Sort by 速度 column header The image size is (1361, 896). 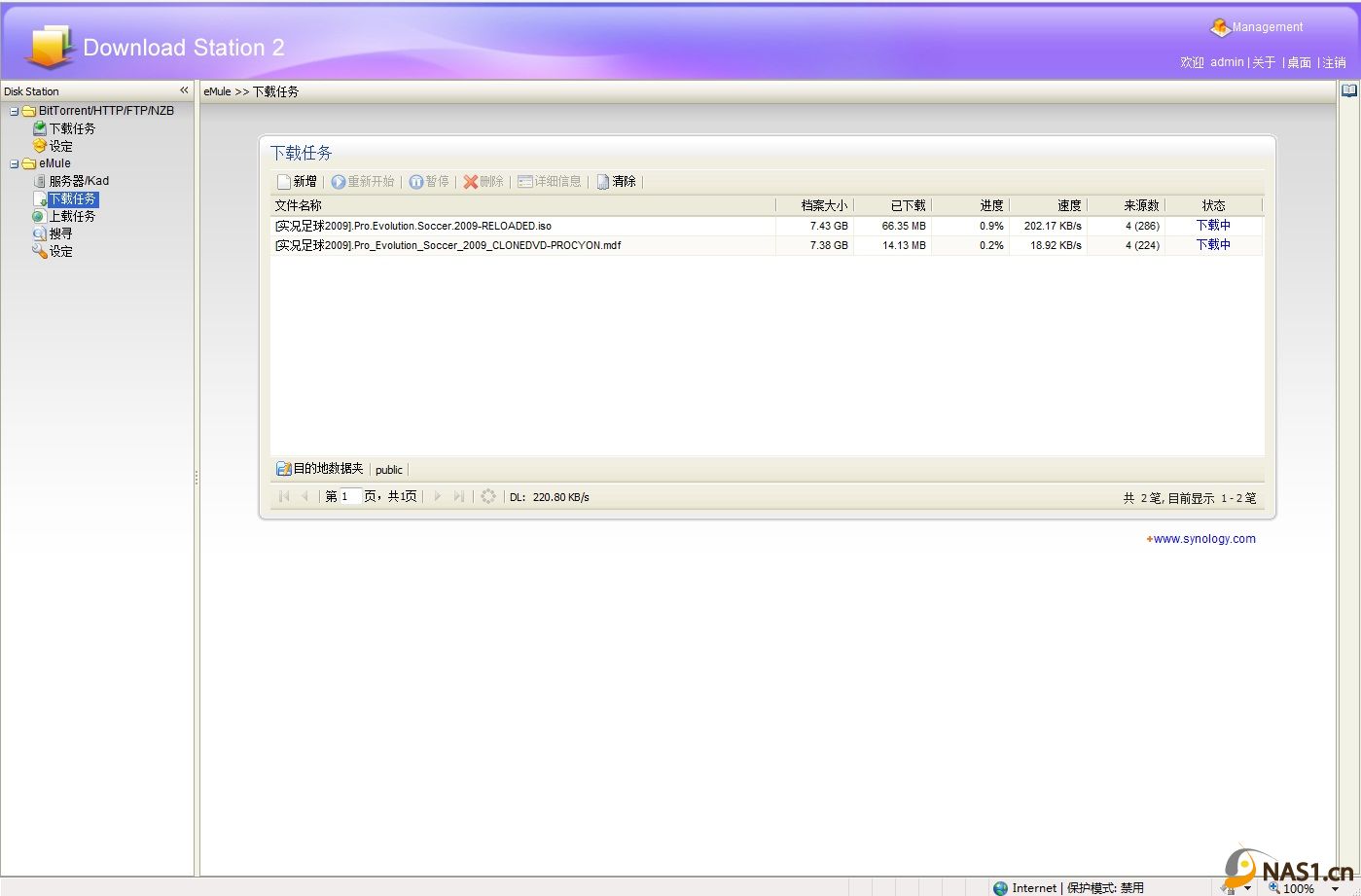(1048, 205)
